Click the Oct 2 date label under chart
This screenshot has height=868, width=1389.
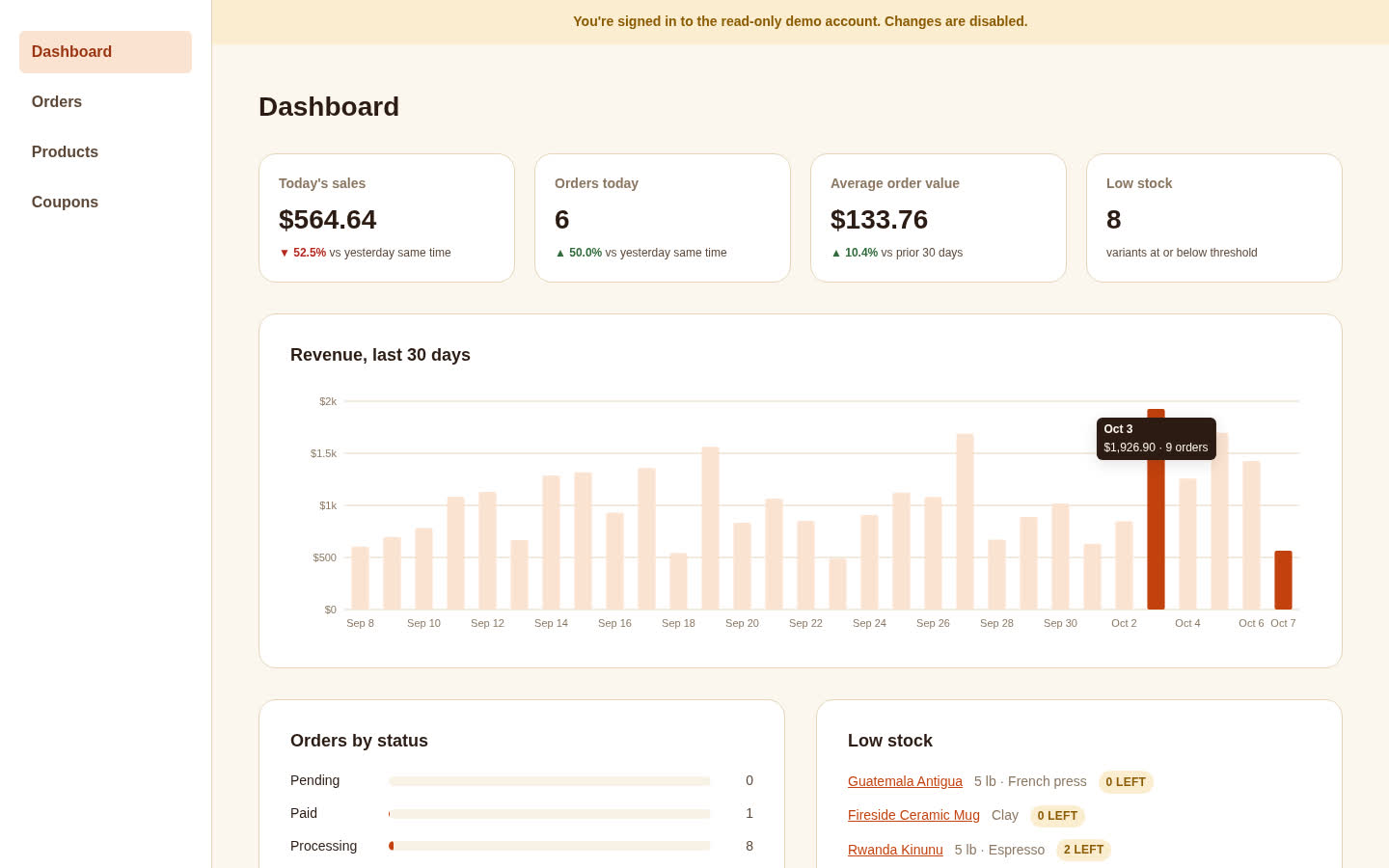[x=1124, y=623]
